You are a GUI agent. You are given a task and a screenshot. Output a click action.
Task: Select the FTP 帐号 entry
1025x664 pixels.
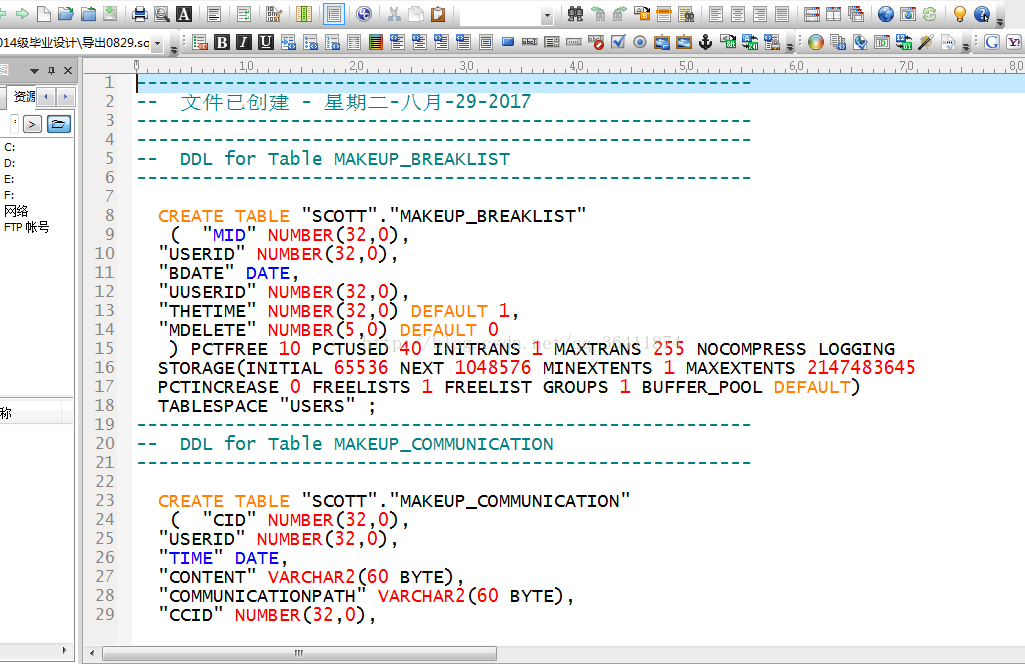[27, 227]
